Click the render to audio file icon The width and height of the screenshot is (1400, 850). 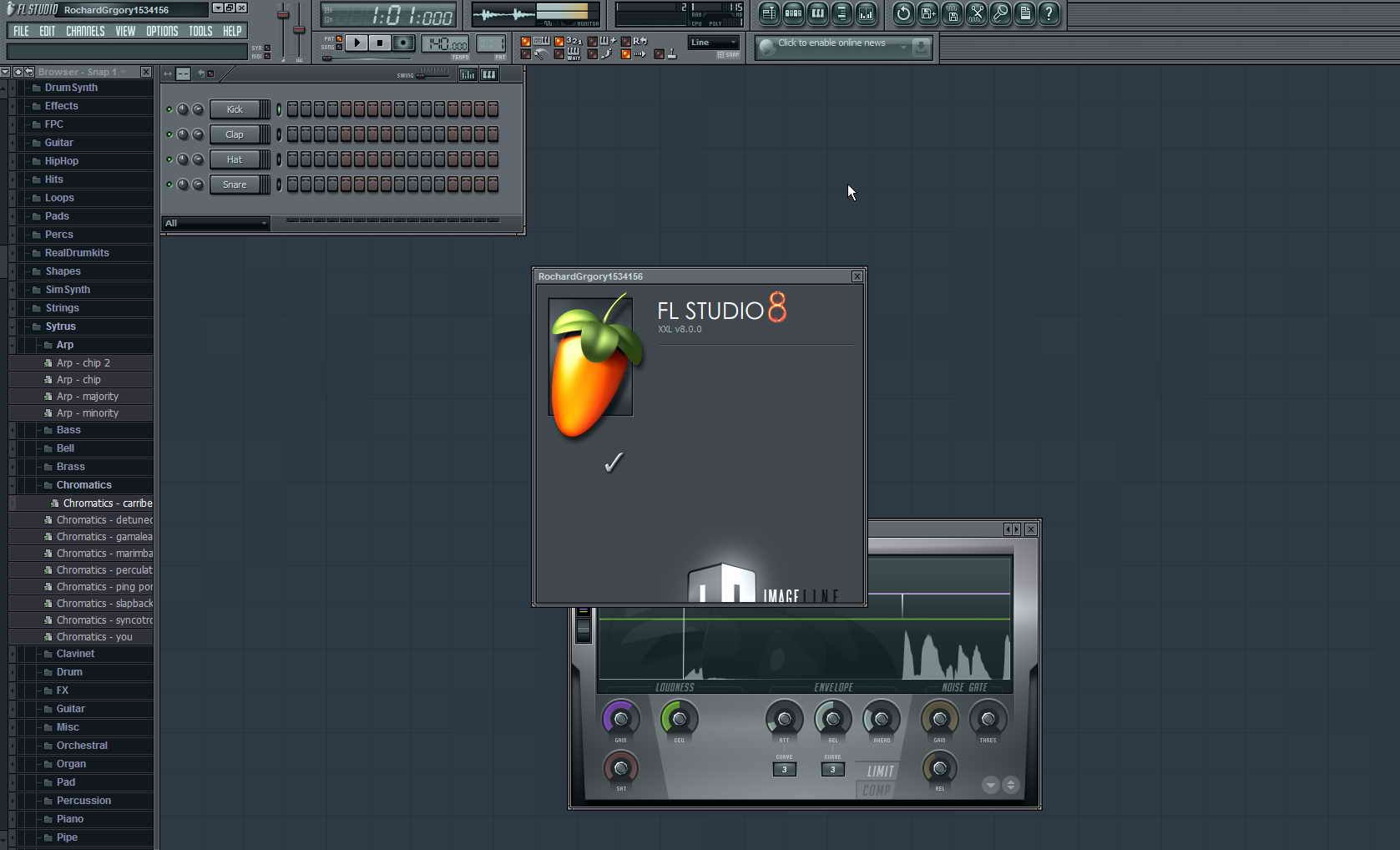click(x=952, y=13)
